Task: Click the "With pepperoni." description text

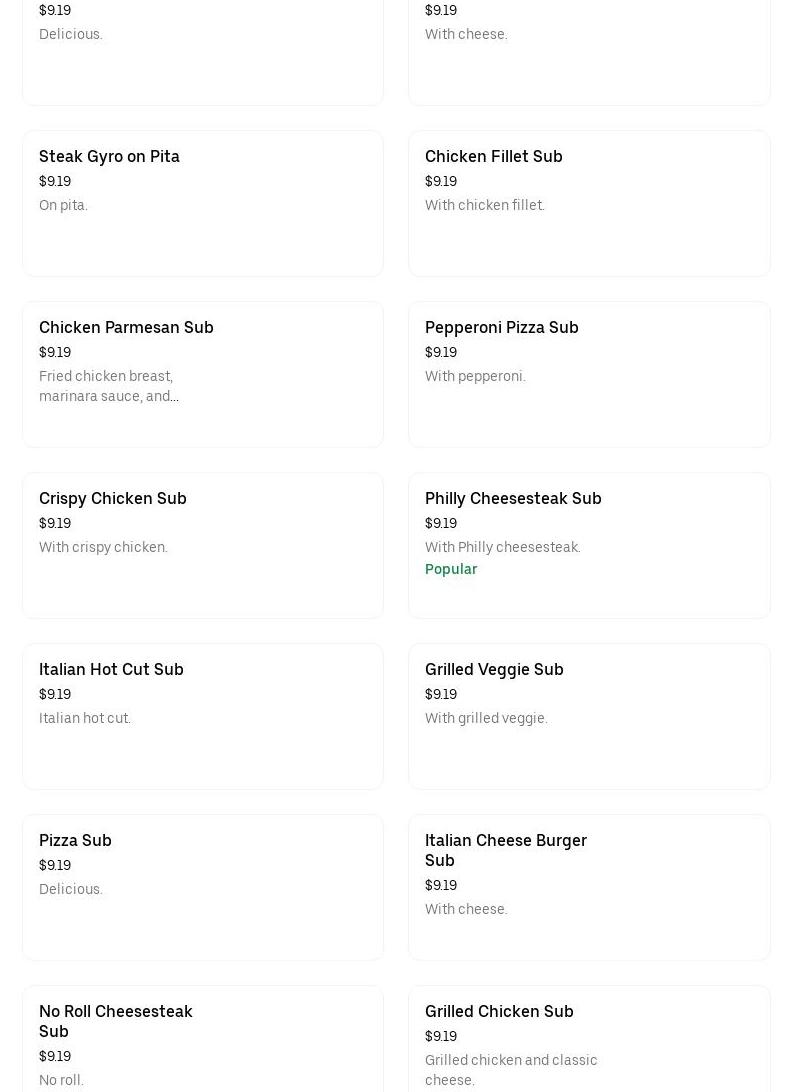Action: 475,376
